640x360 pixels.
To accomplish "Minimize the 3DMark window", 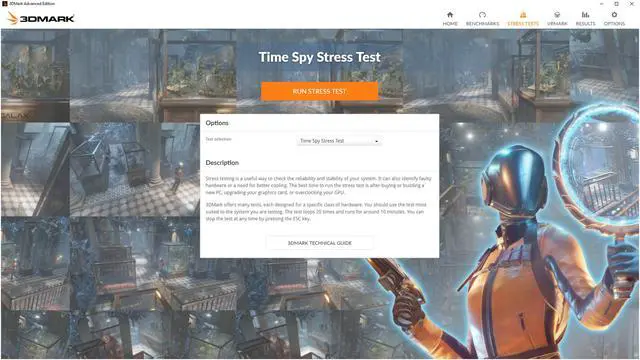I will point(601,4).
